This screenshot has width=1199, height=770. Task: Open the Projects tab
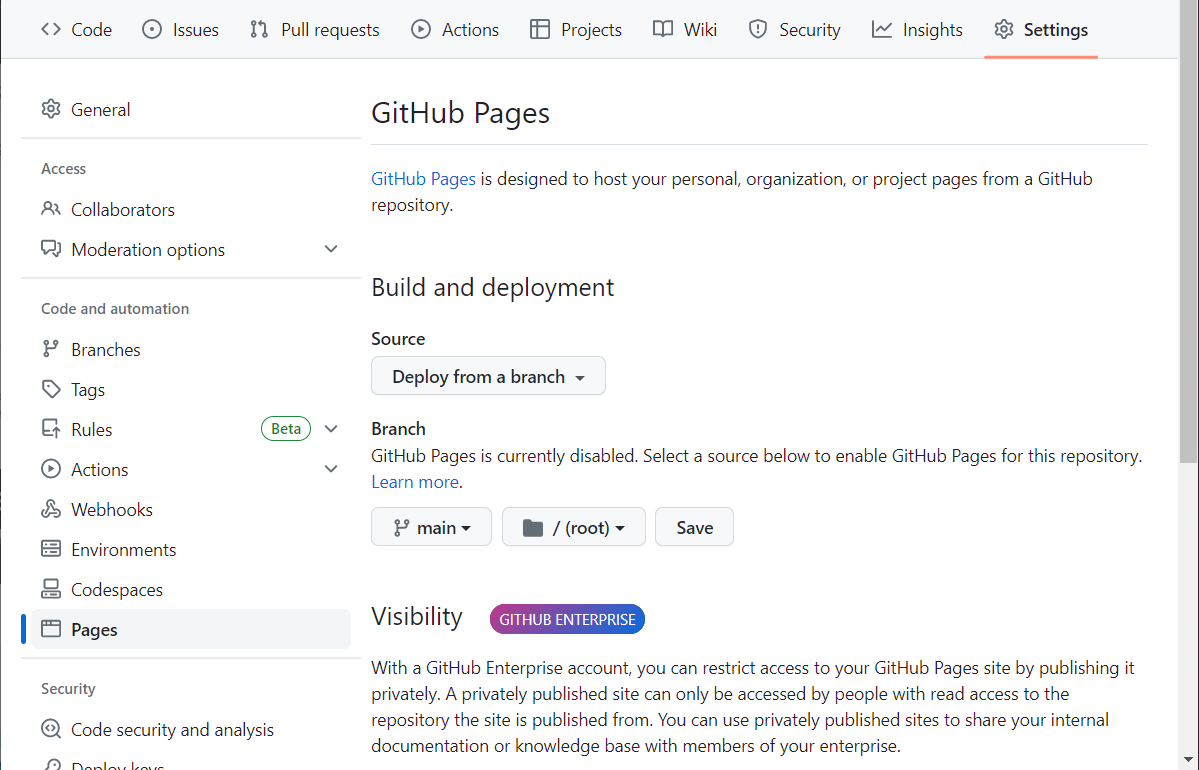coord(576,30)
